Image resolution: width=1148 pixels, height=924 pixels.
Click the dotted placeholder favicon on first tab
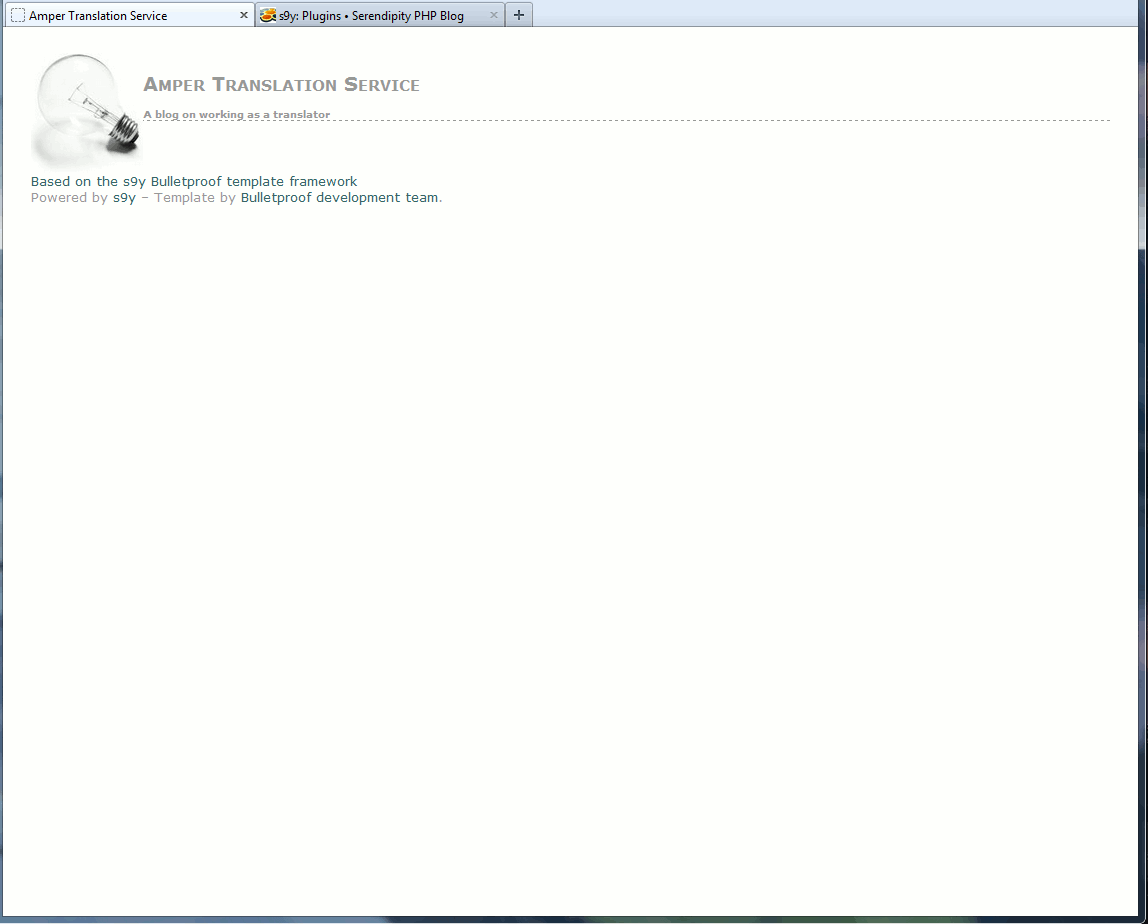coord(18,16)
